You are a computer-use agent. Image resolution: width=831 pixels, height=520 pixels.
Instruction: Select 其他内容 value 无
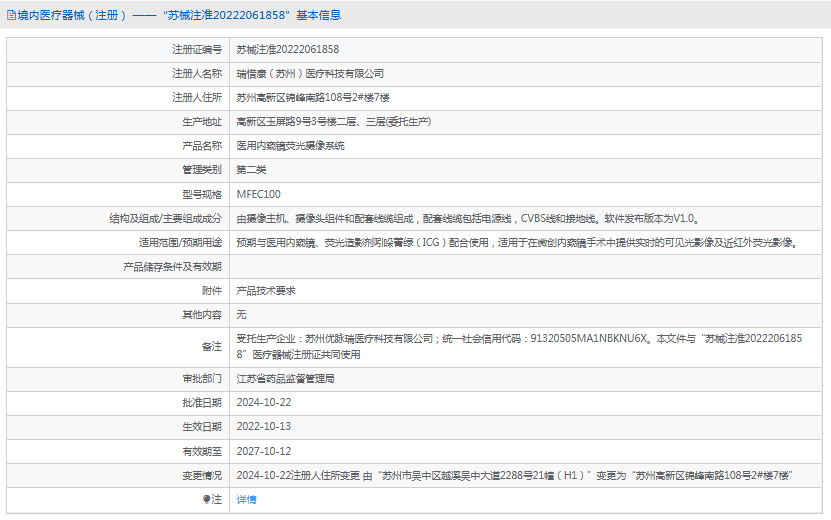[x=241, y=314]
